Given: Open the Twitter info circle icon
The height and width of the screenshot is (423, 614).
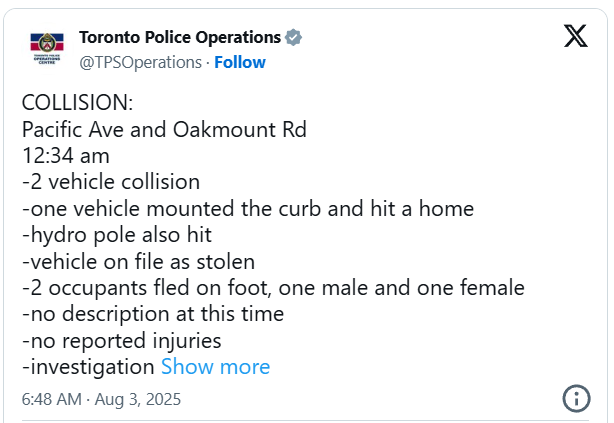Looking at the screenshot, I should pos(576,398).
